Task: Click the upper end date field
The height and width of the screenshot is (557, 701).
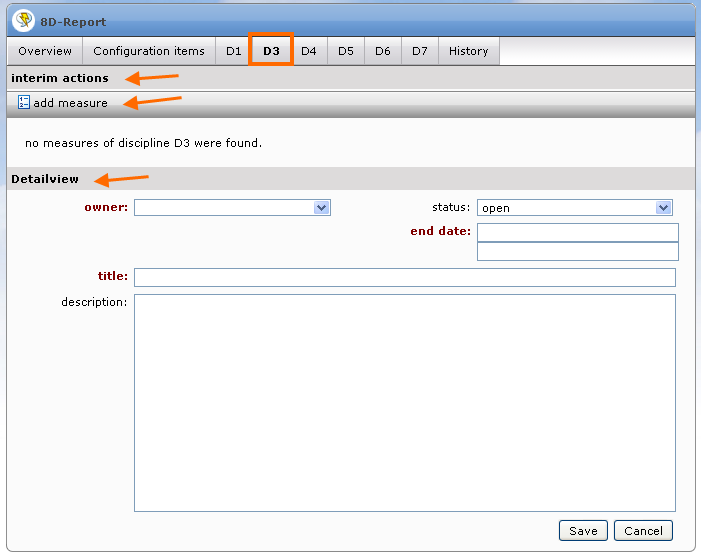Action: tap(577, 232)
